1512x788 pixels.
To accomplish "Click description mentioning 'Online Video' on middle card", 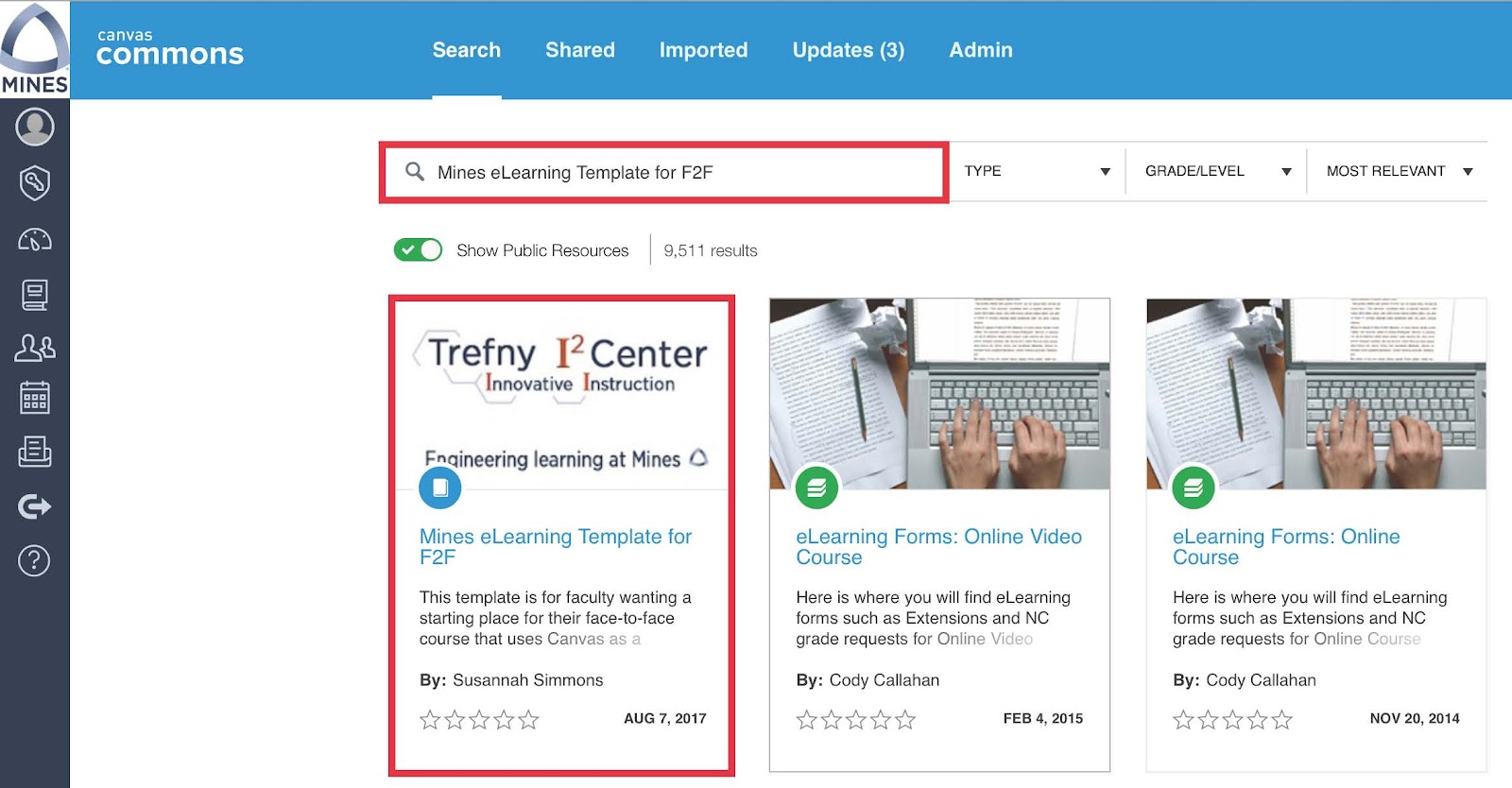I will pos(934,618).
